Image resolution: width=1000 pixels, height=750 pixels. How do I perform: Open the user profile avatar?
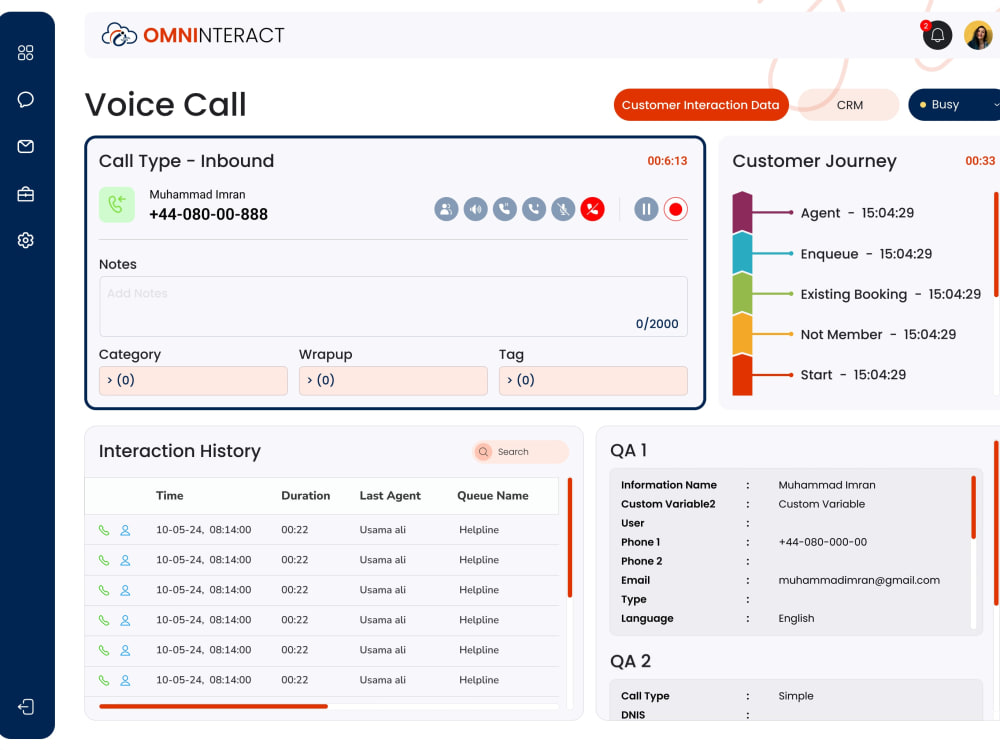coord(978,35)
